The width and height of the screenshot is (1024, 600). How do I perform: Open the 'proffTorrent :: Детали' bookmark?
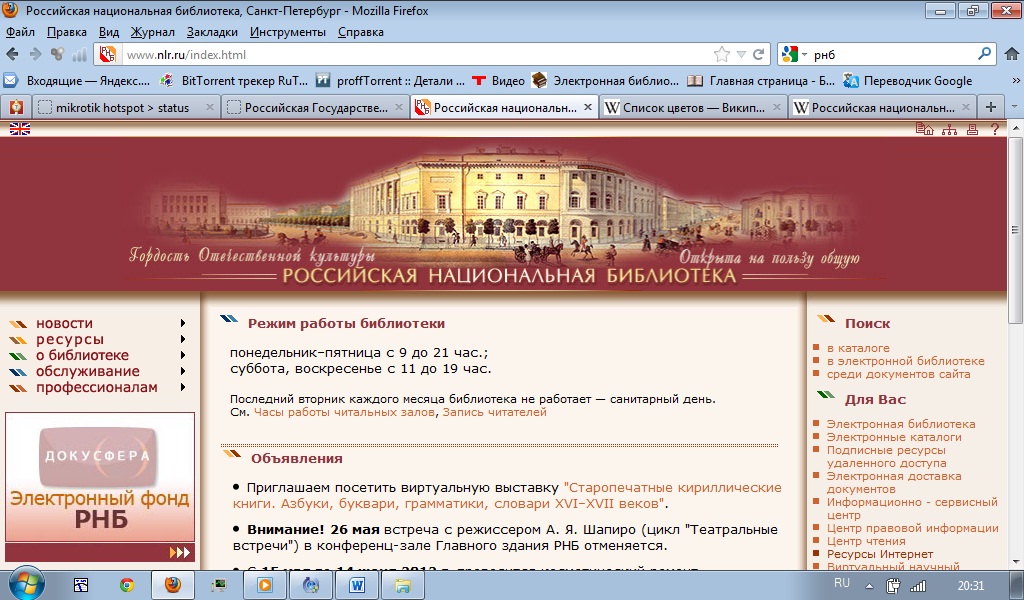point(391,81)
